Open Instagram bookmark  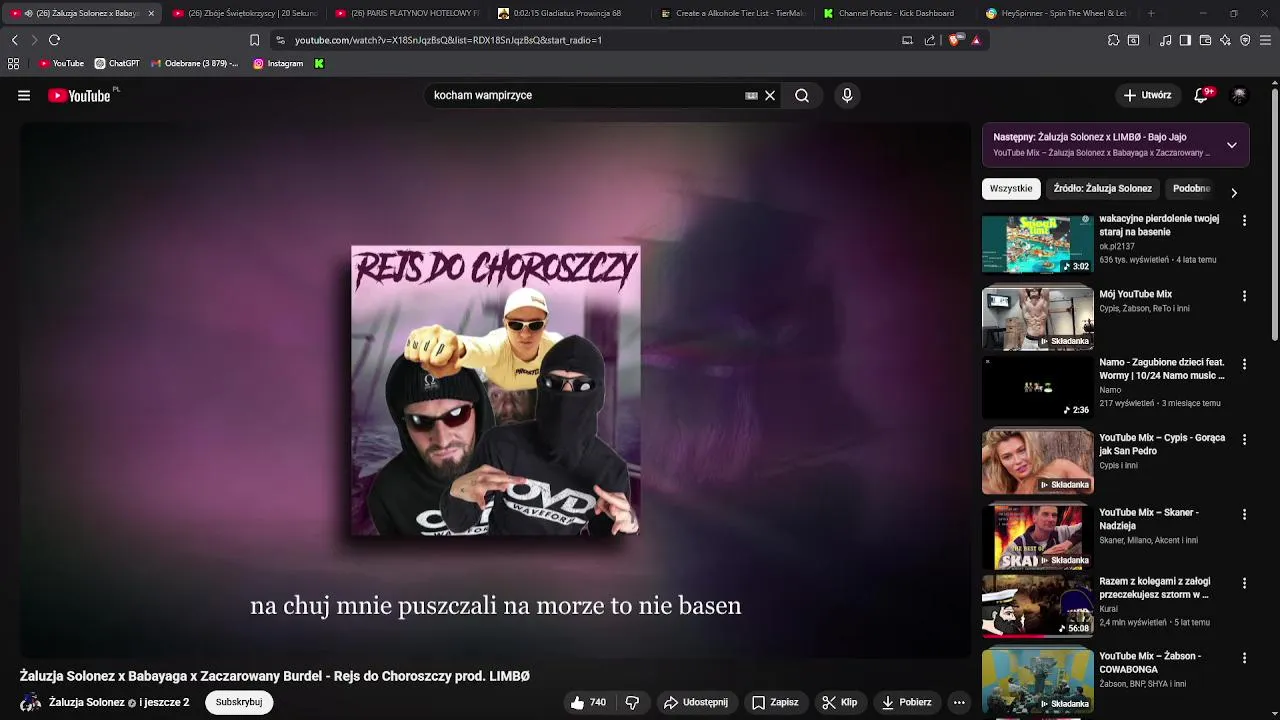coord(278,64)
